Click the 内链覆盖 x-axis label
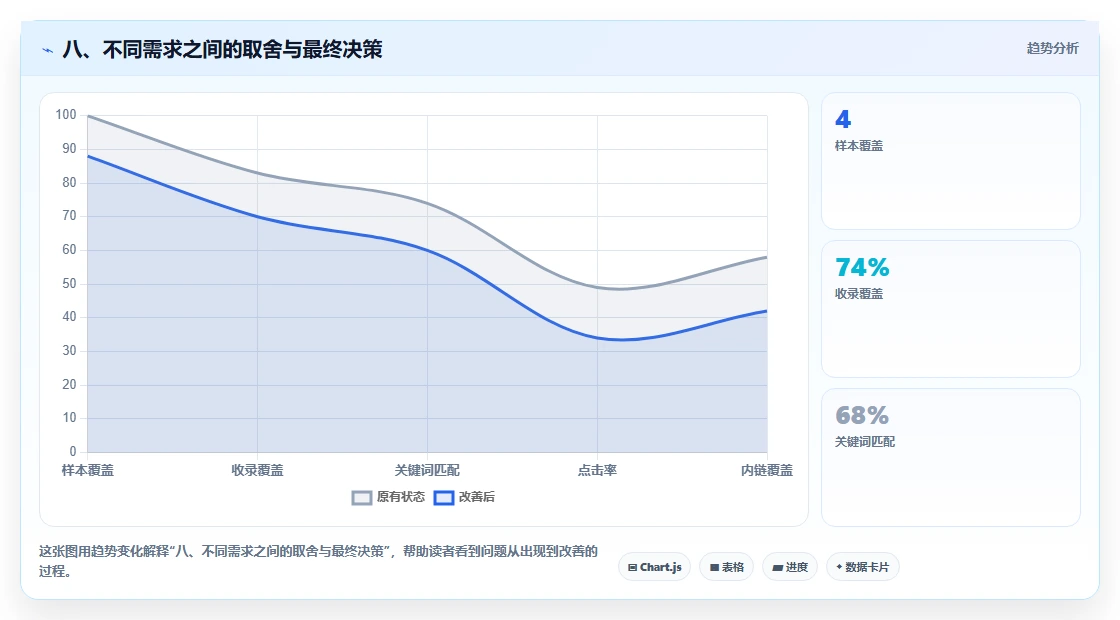 click(x=766, y=470)
